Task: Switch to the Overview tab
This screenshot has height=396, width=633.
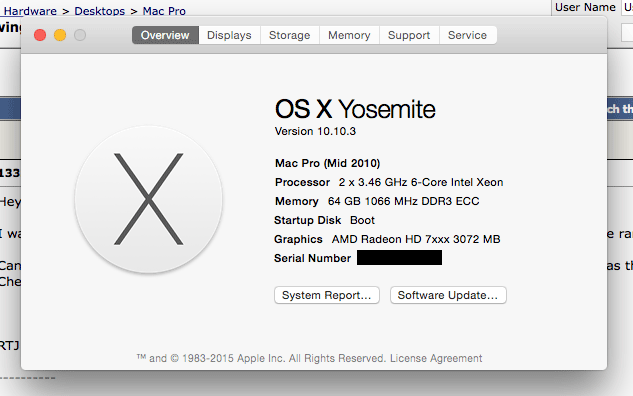Action: point(165,35)
